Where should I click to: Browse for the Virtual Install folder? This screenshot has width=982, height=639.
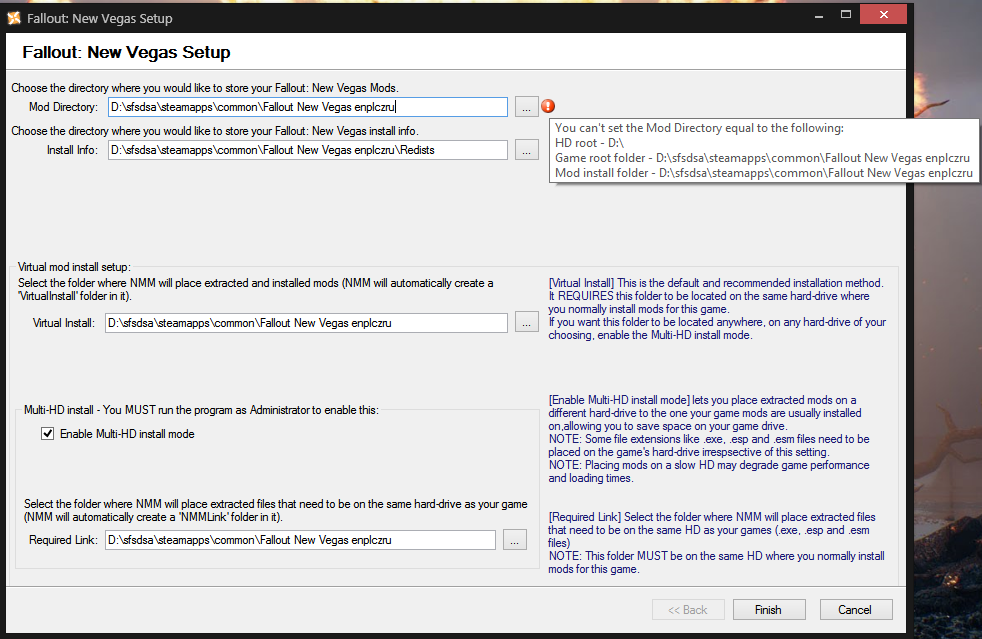(527, 323)
